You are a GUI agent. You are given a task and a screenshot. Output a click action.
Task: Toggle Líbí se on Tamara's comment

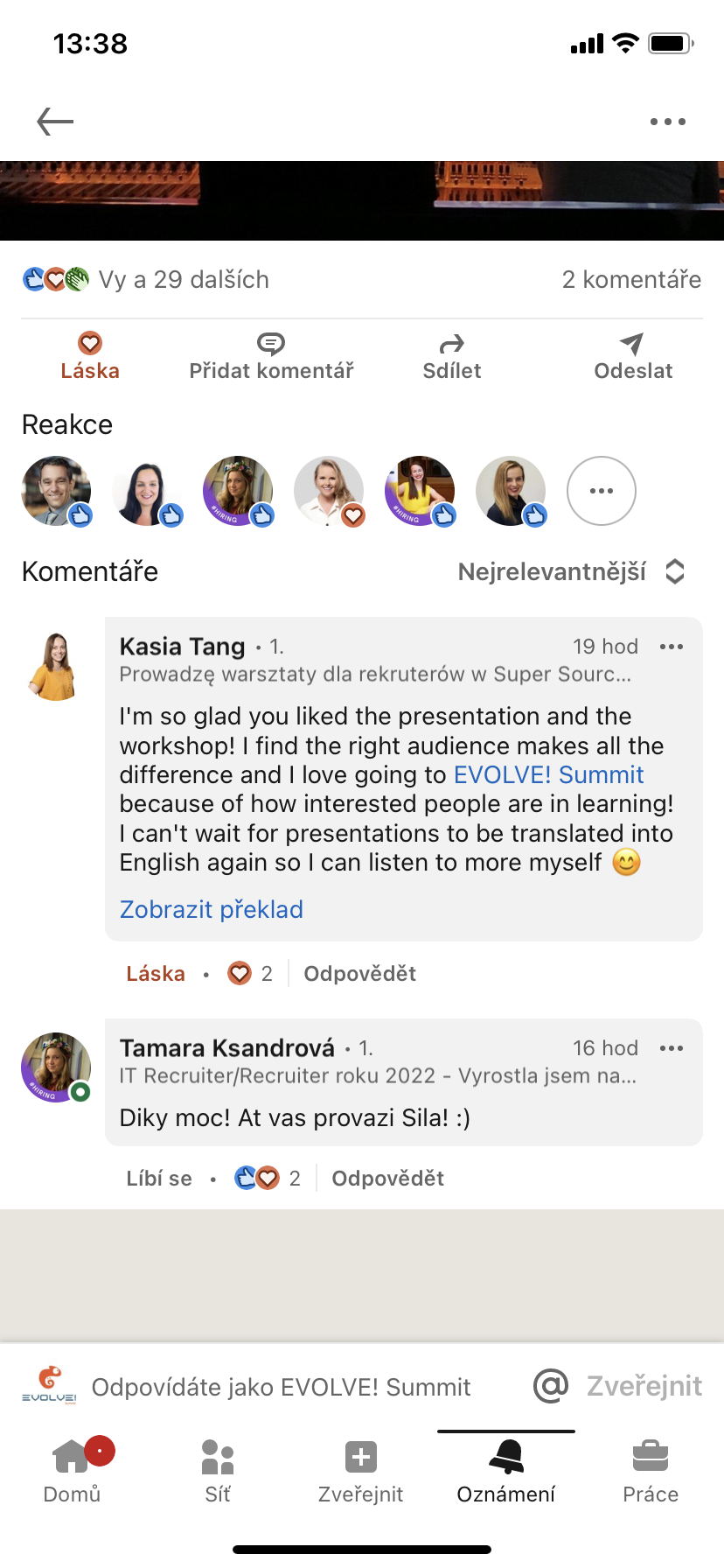click(x=159, y=1179)
